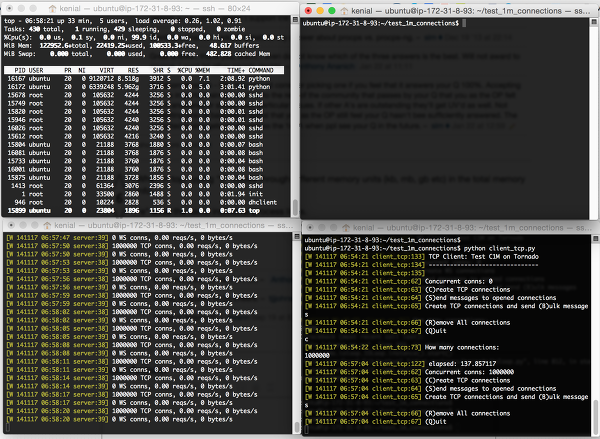Click the 06:58:02 server:38 log line
Viewport: 600px width, 439px height.
pyautogui.click(x=132, y=312)
